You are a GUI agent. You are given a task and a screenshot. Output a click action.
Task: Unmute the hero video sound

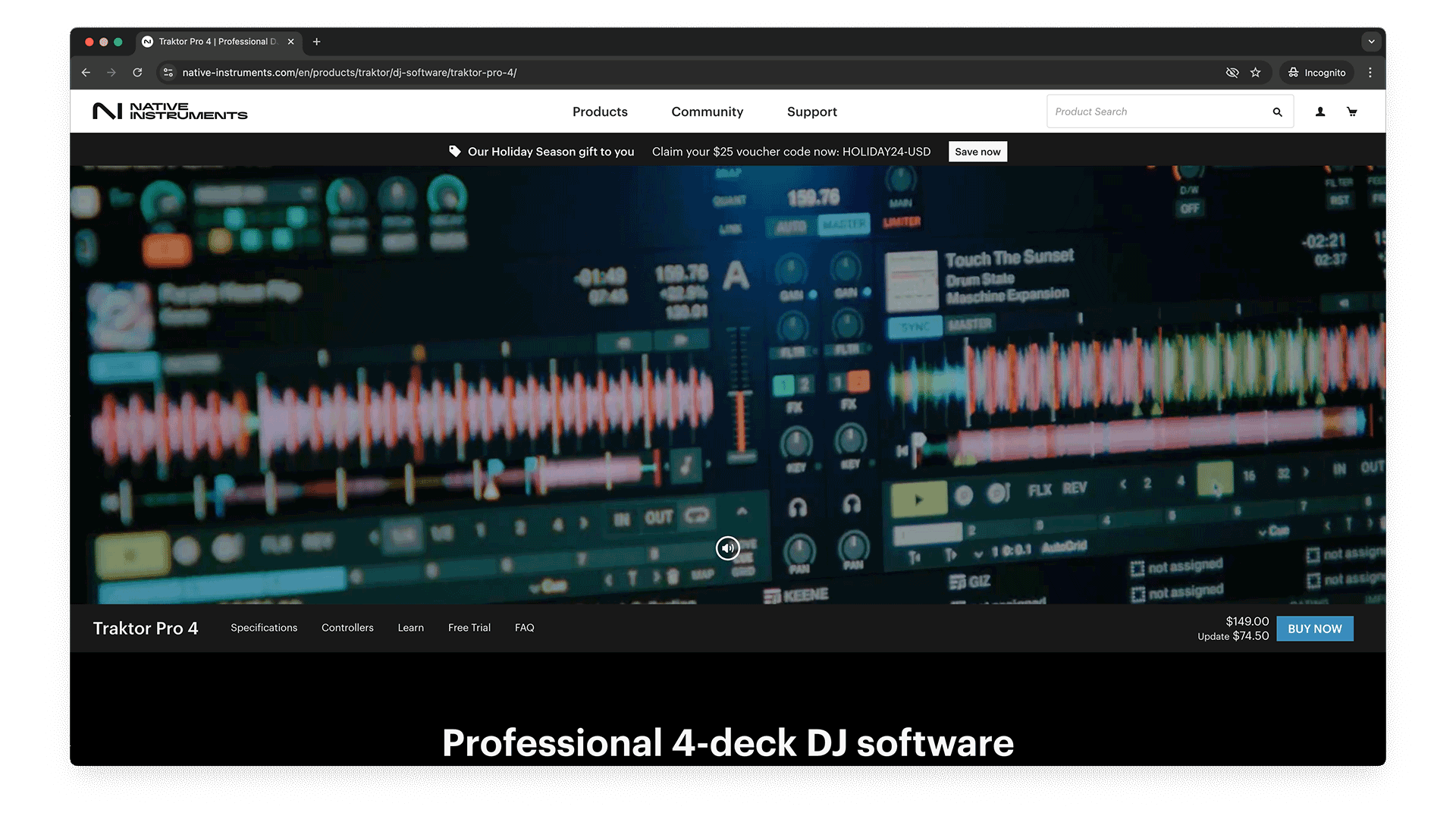click(727, 548)
